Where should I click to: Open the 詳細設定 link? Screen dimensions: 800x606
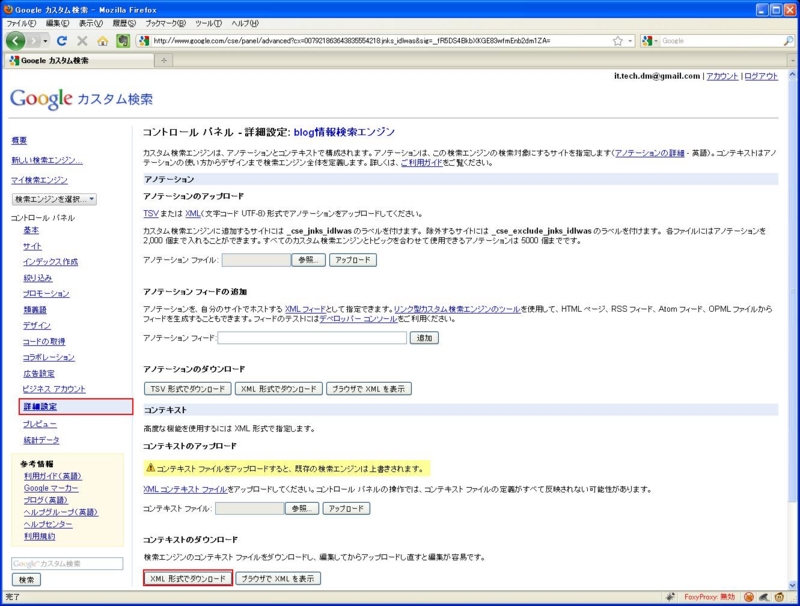point(40,407)
